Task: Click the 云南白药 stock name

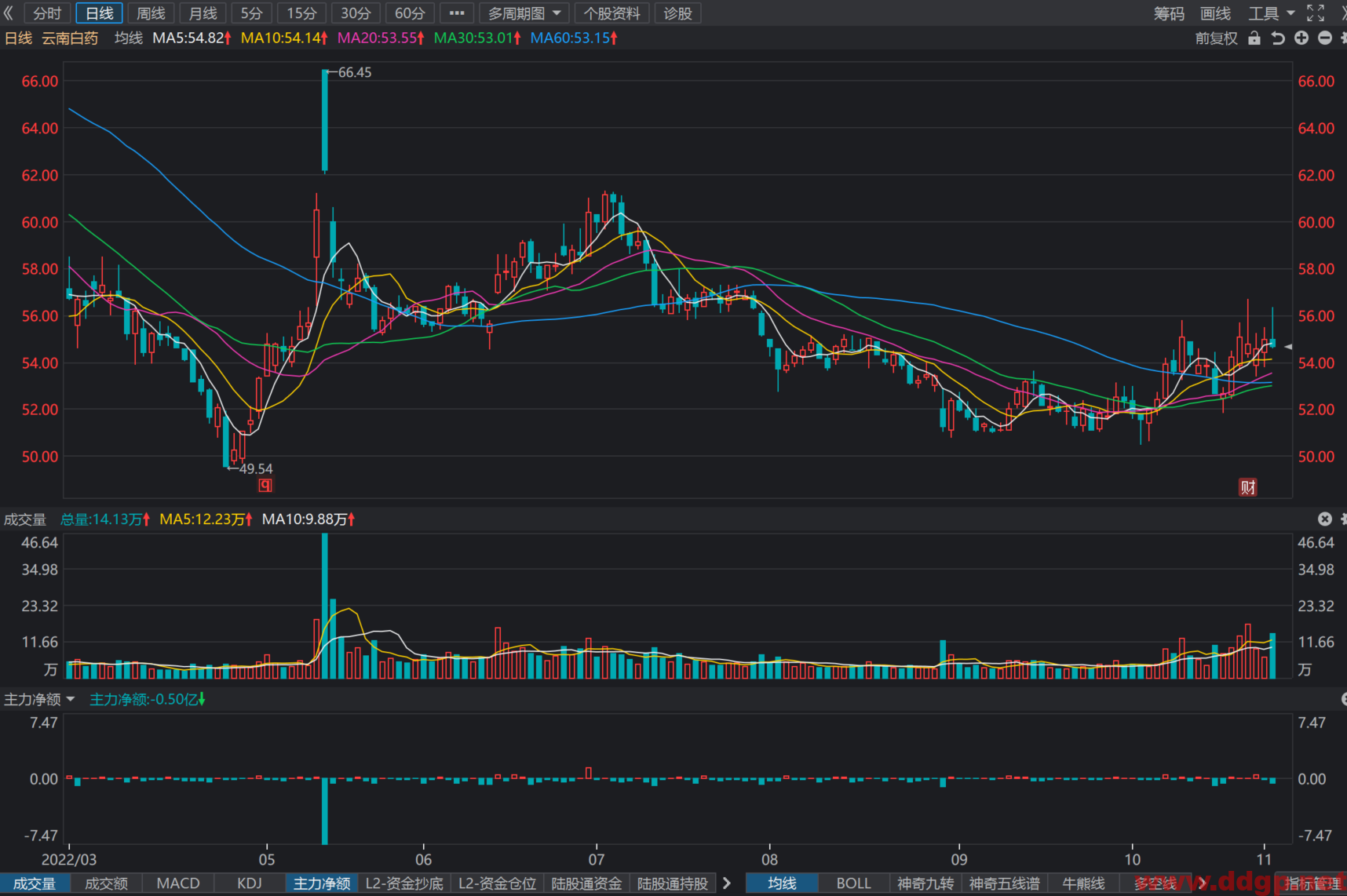Action: tap(70, 38)
